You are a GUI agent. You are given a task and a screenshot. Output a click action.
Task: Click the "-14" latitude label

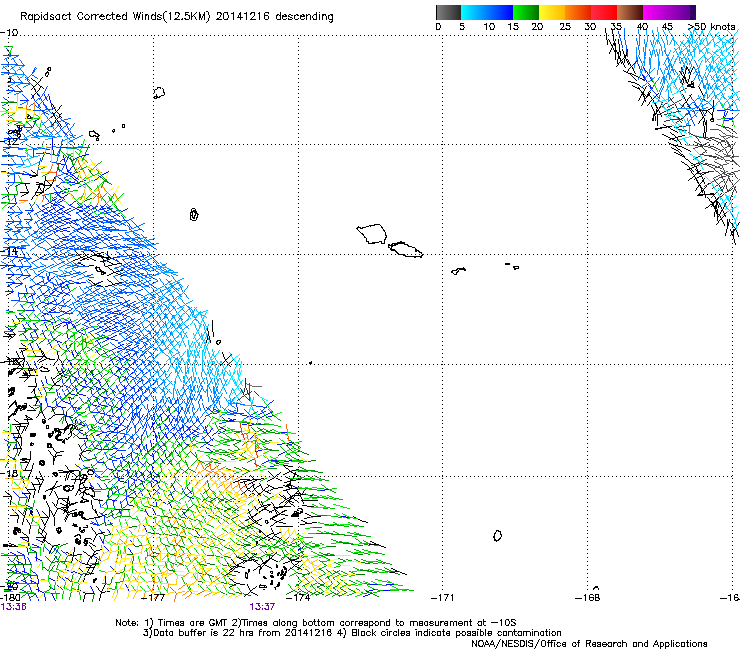click(9, 251)
